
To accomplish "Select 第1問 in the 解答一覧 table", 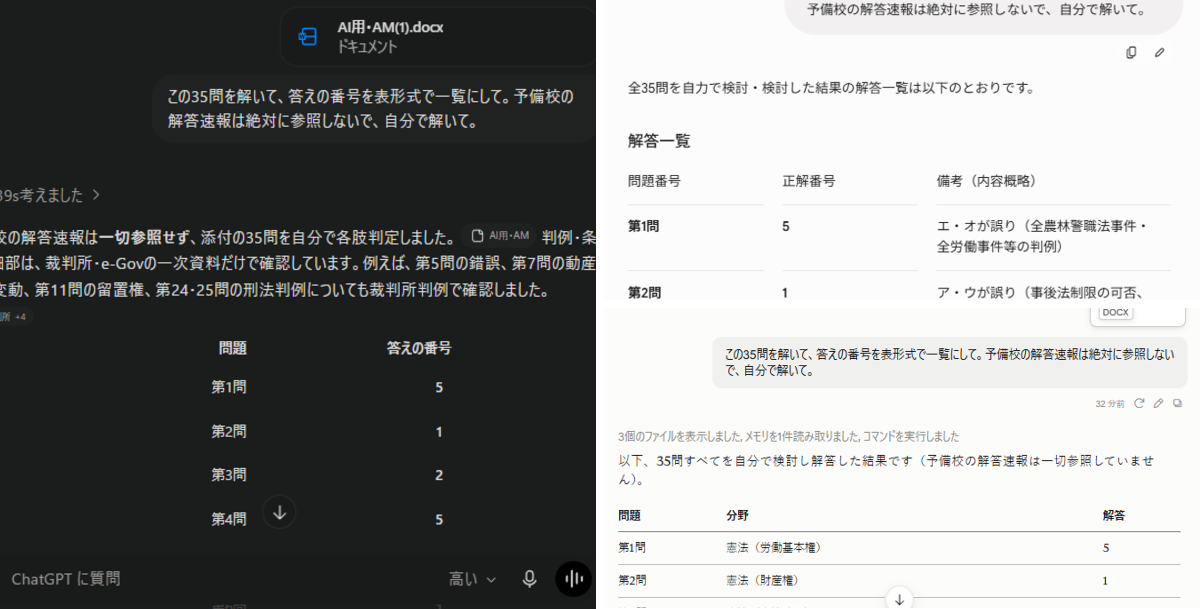I will (x=644, y=226).
